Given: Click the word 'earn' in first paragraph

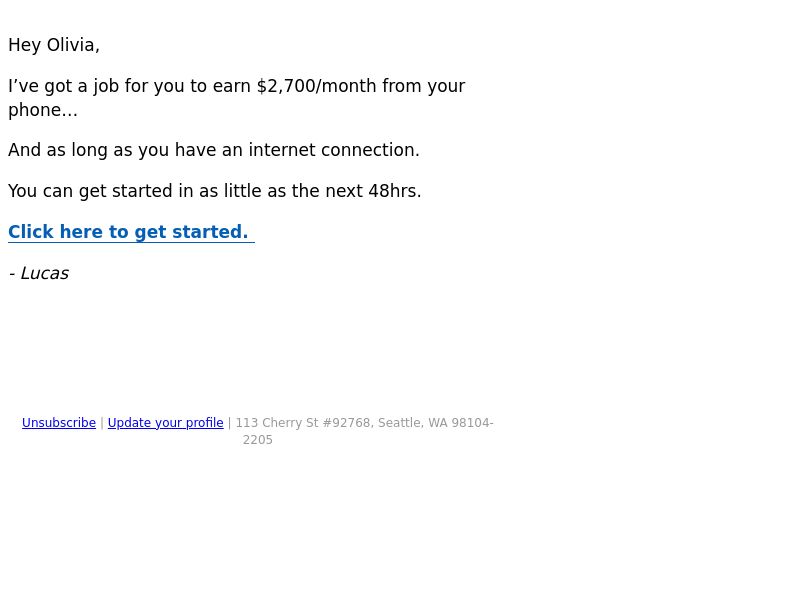Looking at the screenshot, I should pyautogui.click(x=232, y=86).
